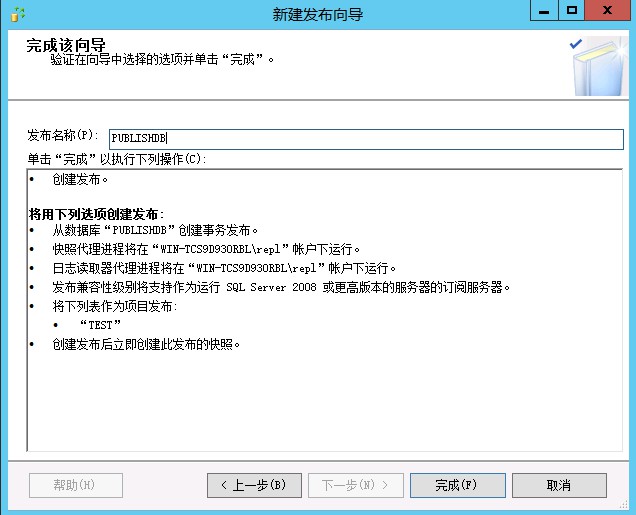Click the 快照代理进程 account line
Screen dimensions: 636x515
(x=206, y=249)
